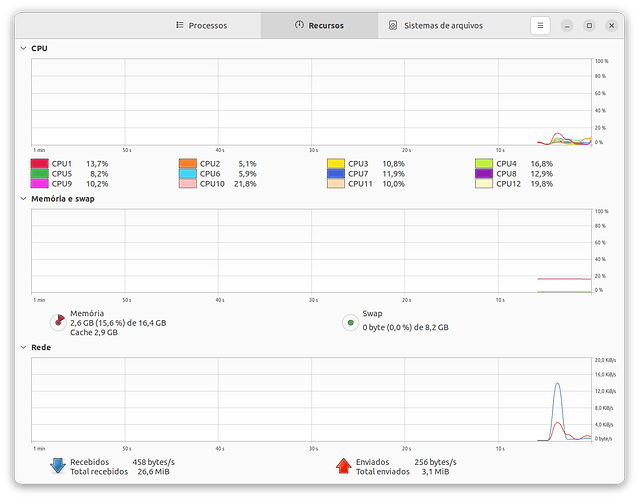Click the total sent '3,1 MiB'

435,472
